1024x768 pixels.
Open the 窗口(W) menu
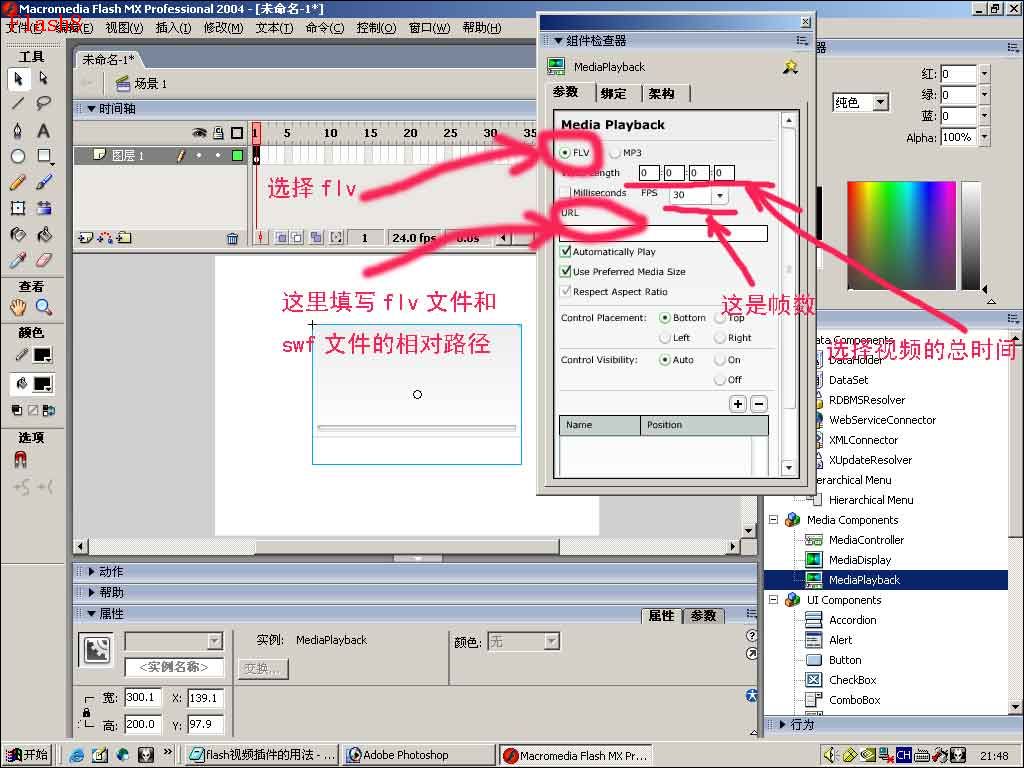(x=429, y=27)
